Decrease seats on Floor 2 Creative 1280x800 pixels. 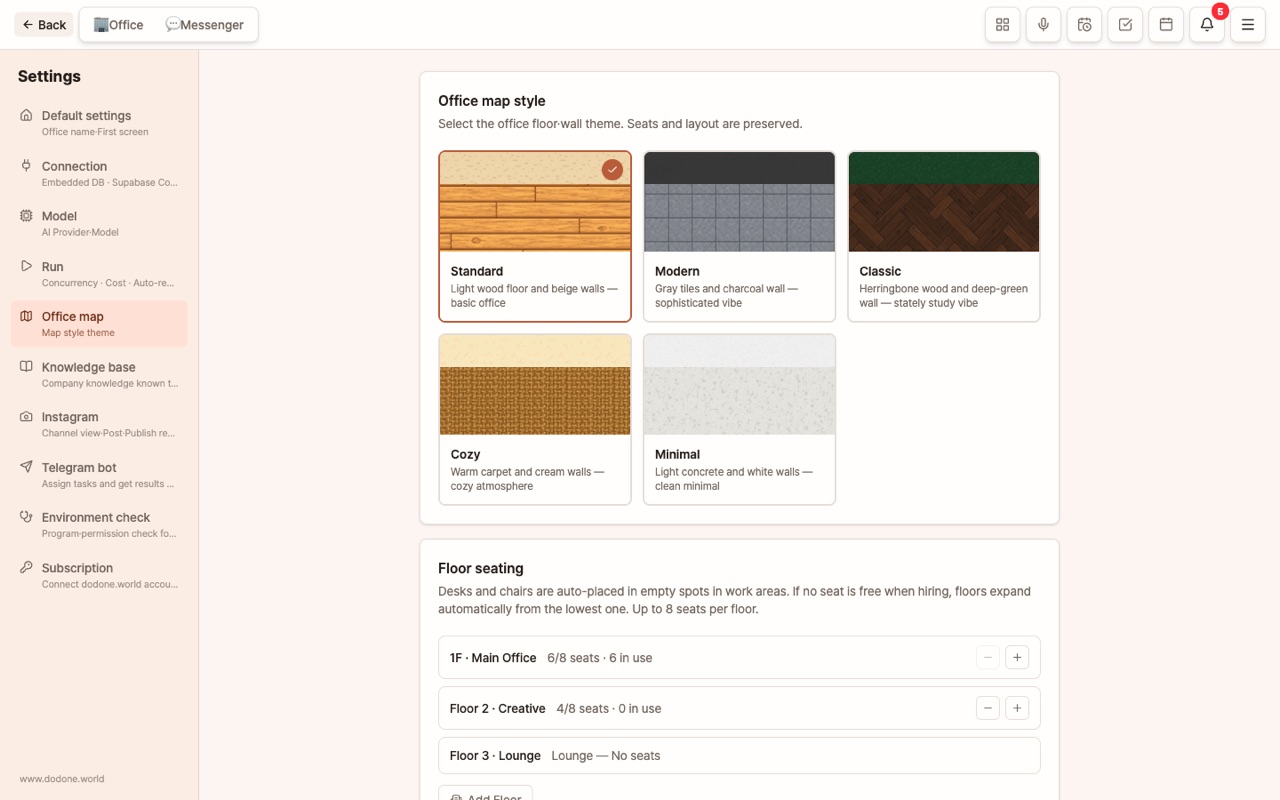(x=988, y=708)
